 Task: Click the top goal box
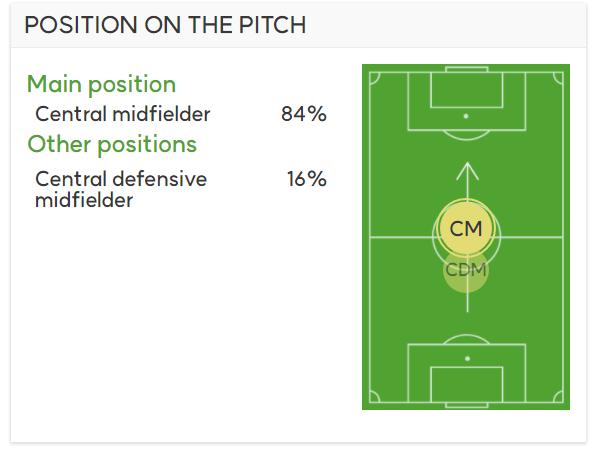point(467,90)
